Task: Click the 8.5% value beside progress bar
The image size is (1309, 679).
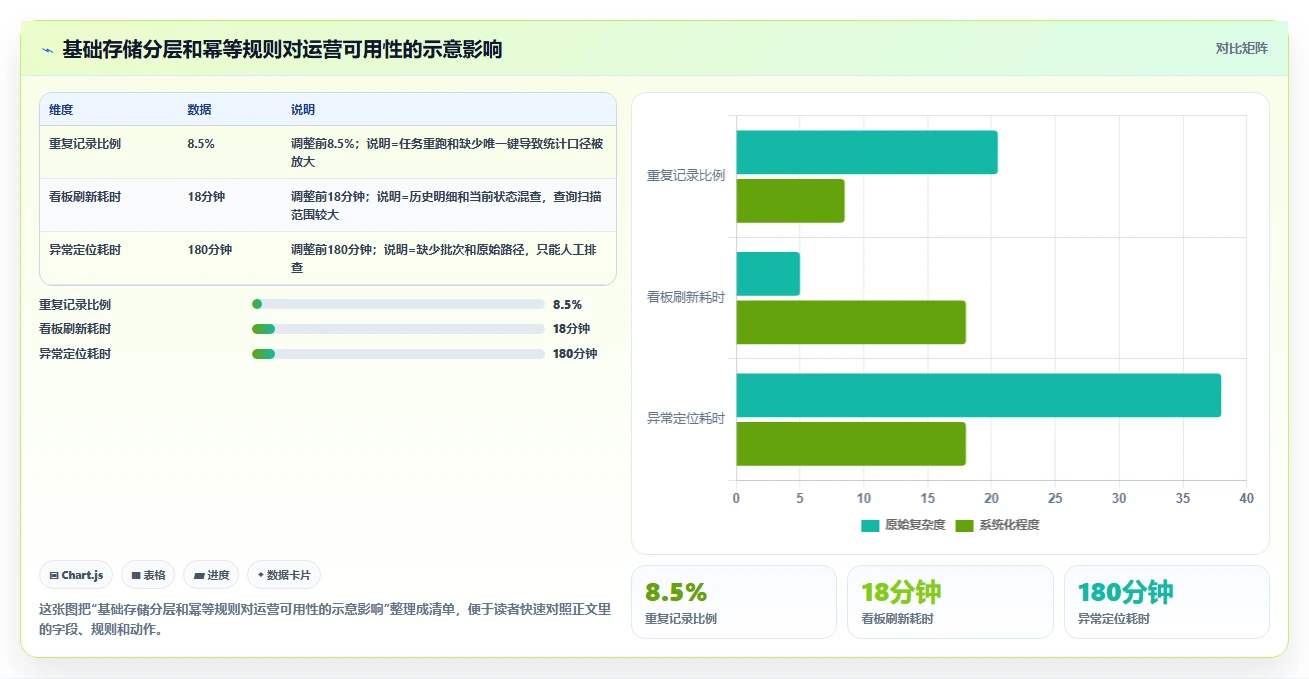Action: pyautogui.click(x=567, y=304)
